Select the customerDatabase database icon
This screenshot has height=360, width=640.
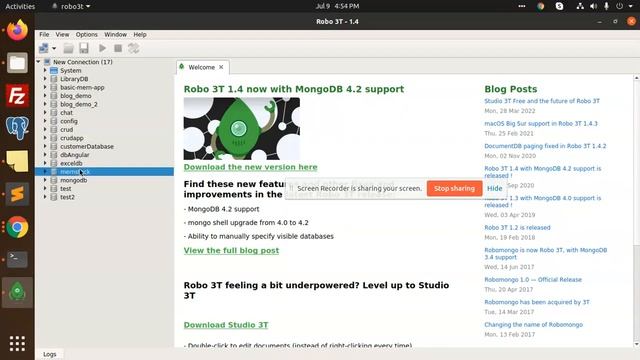tap(53, 147)
